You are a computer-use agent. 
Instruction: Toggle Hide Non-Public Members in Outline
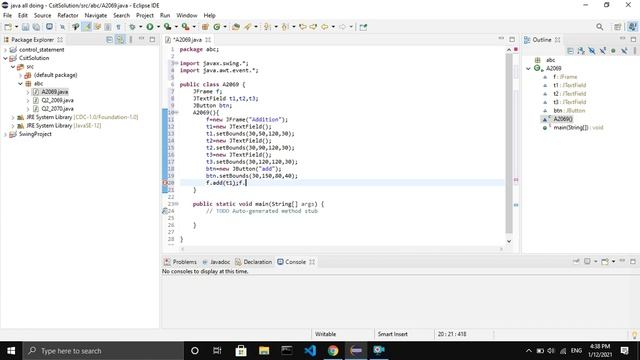coord(613,51)
